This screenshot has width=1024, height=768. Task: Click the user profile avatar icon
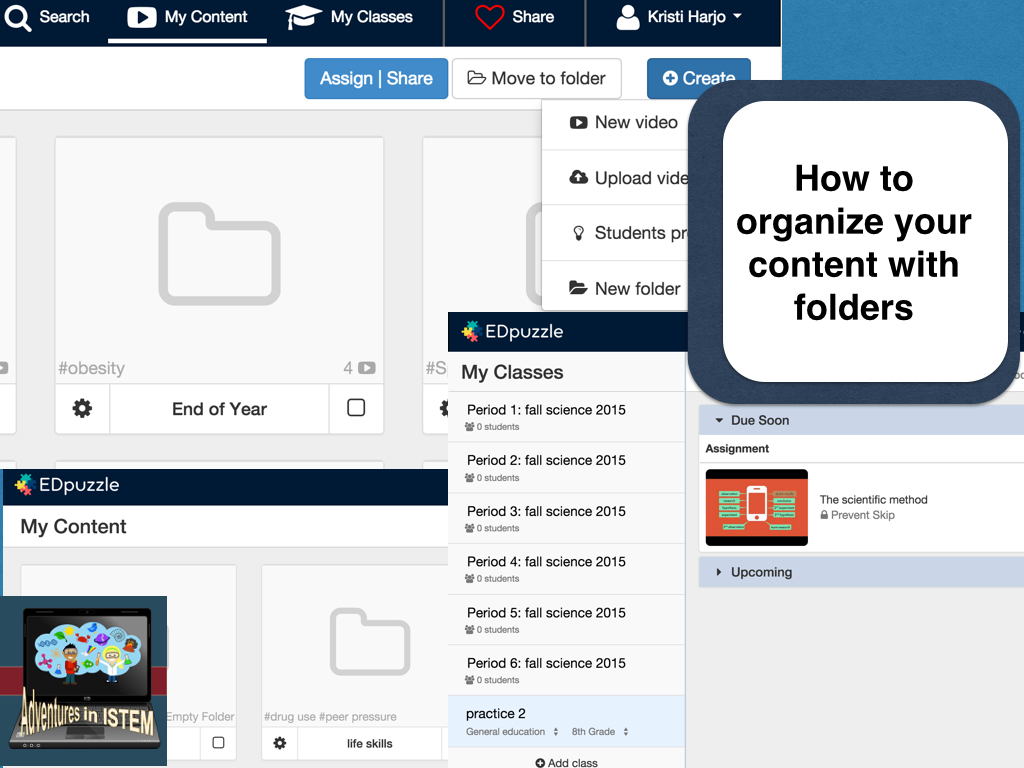coord(628,18)
